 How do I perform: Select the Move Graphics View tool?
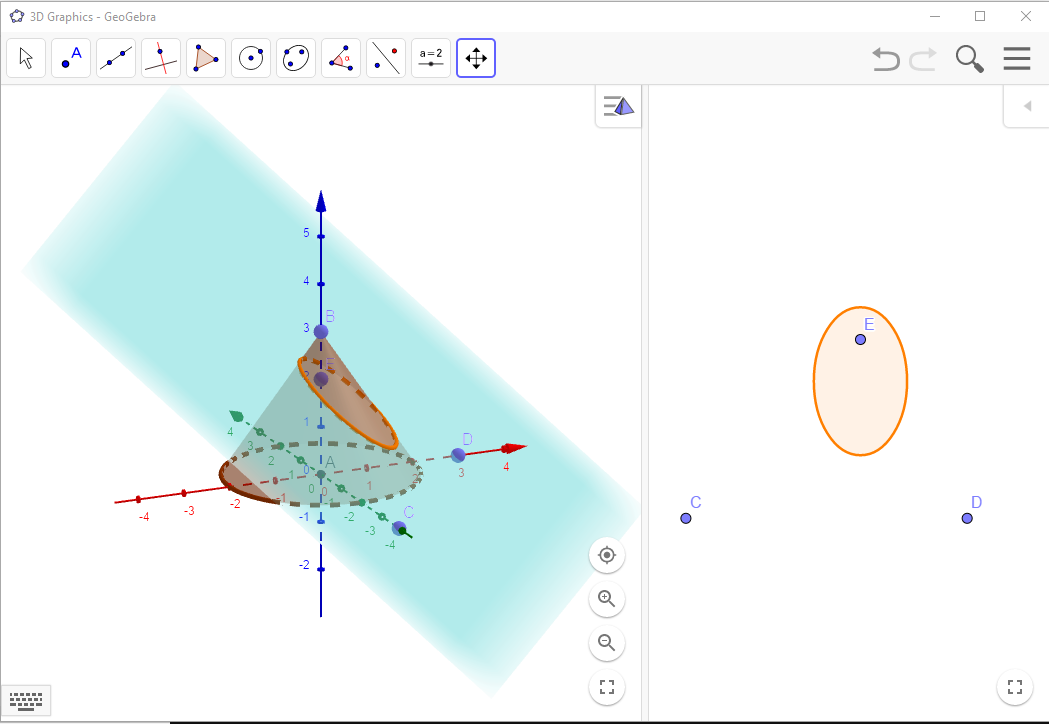pyautogui.click(x=476, y=58)
